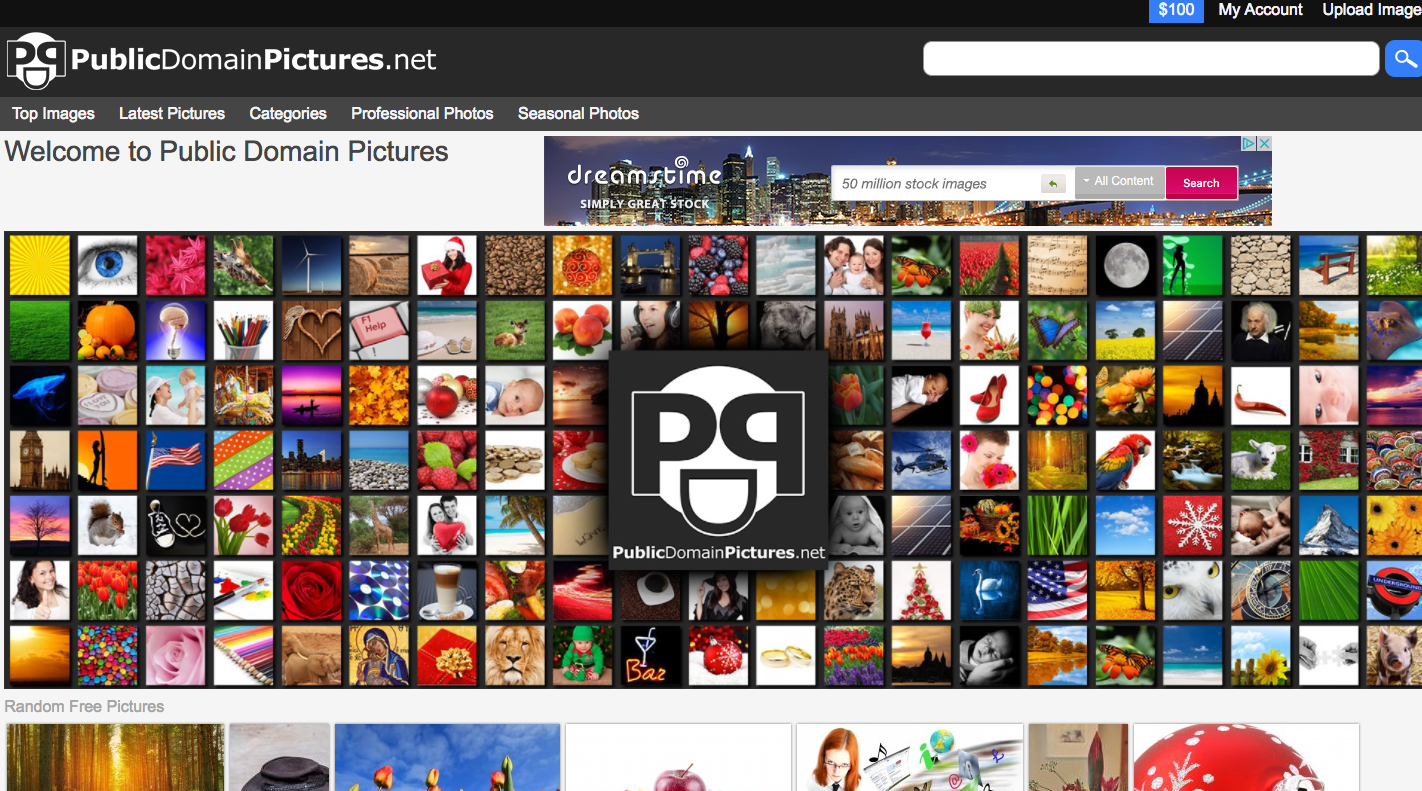Screen dimensions: 1422x791
Task: Open the pumpkin and fruits thumbnail
Action: click(x=108, y=330)
